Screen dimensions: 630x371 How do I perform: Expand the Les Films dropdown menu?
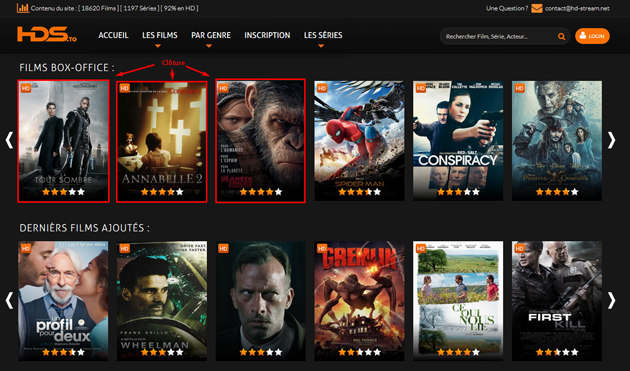(160, 35)
